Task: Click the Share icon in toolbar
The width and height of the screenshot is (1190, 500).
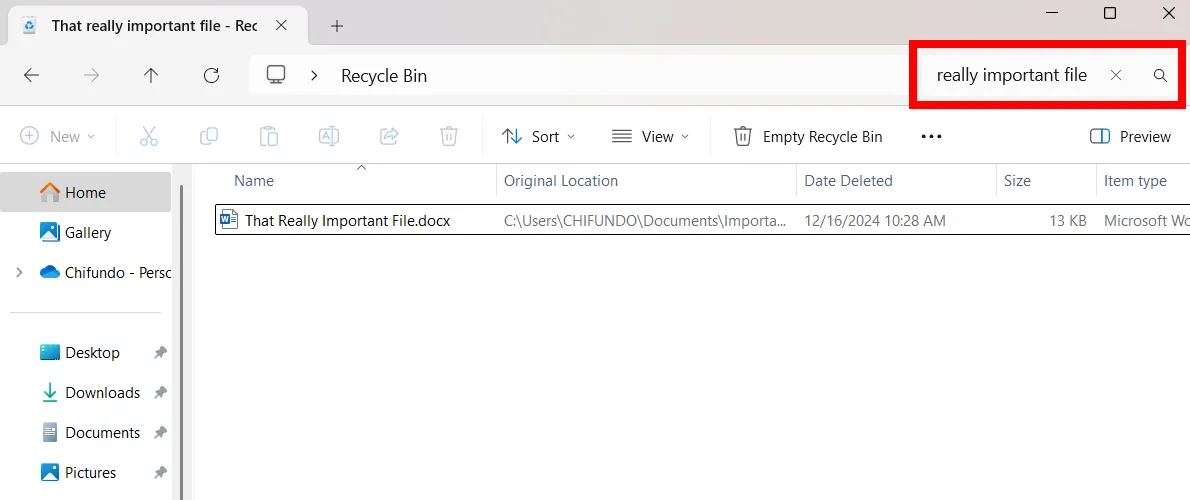Action: [389, 137]
